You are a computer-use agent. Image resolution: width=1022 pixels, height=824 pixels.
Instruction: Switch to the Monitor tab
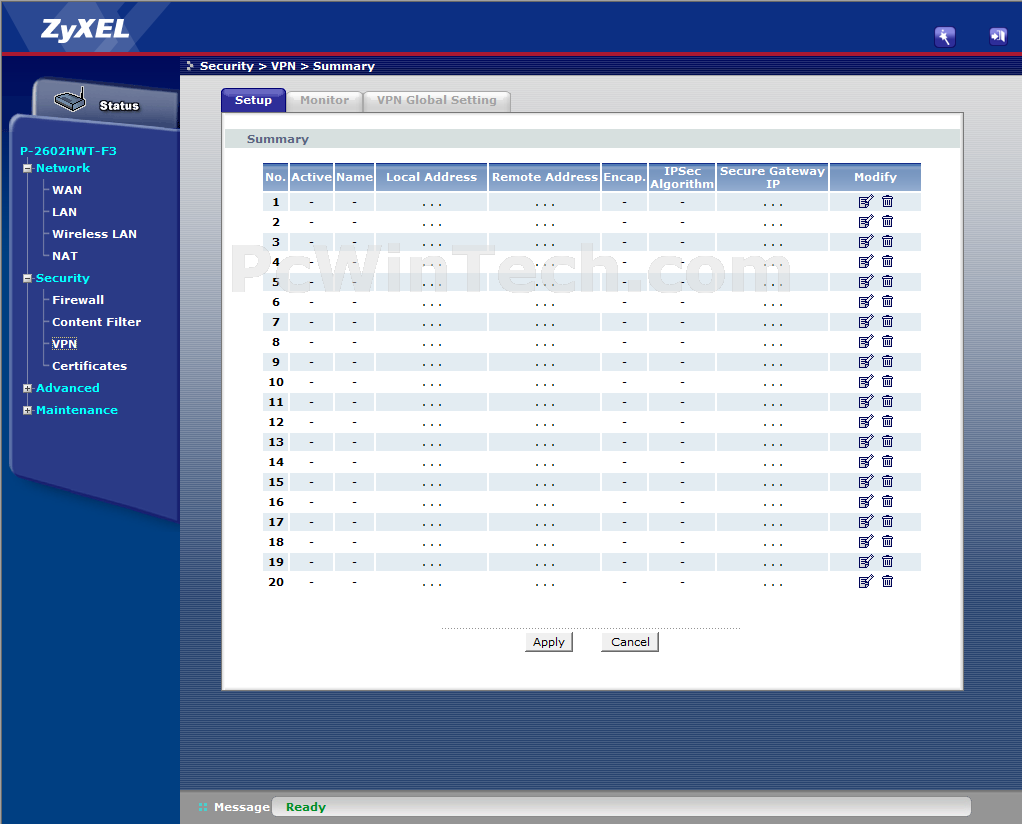pos(324,100)
